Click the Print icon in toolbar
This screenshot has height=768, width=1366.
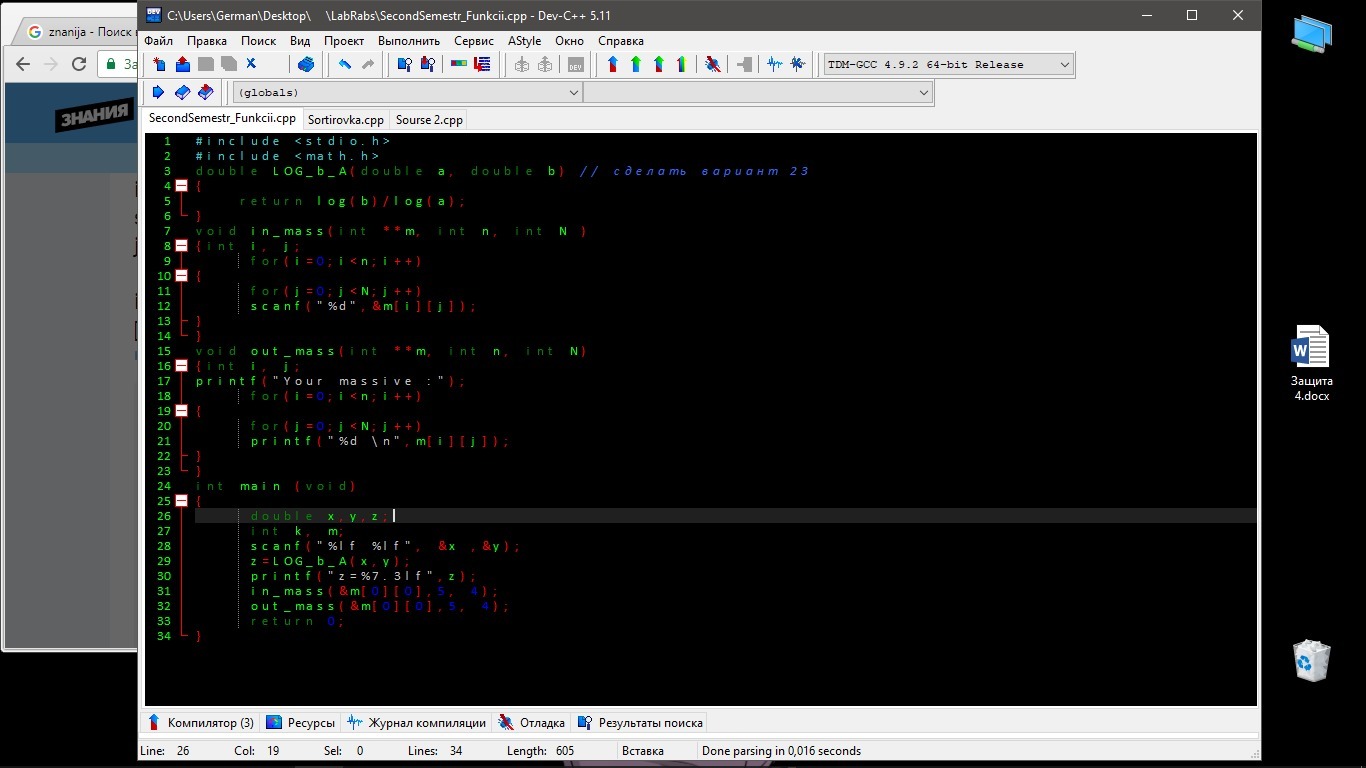[306, 64]
